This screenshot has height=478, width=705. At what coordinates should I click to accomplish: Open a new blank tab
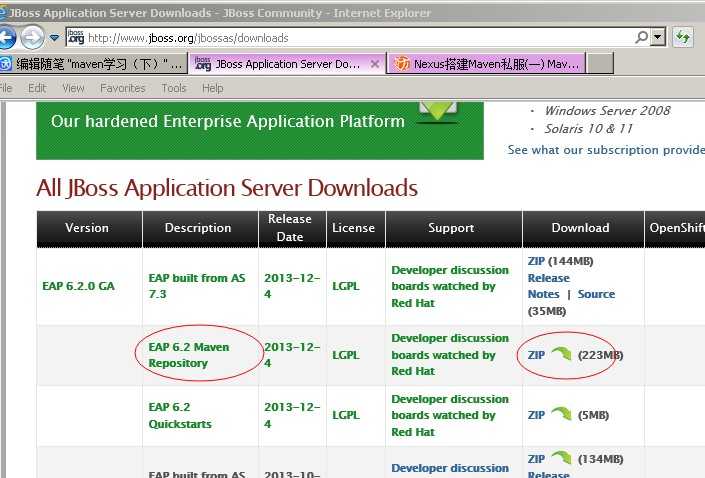600,64
